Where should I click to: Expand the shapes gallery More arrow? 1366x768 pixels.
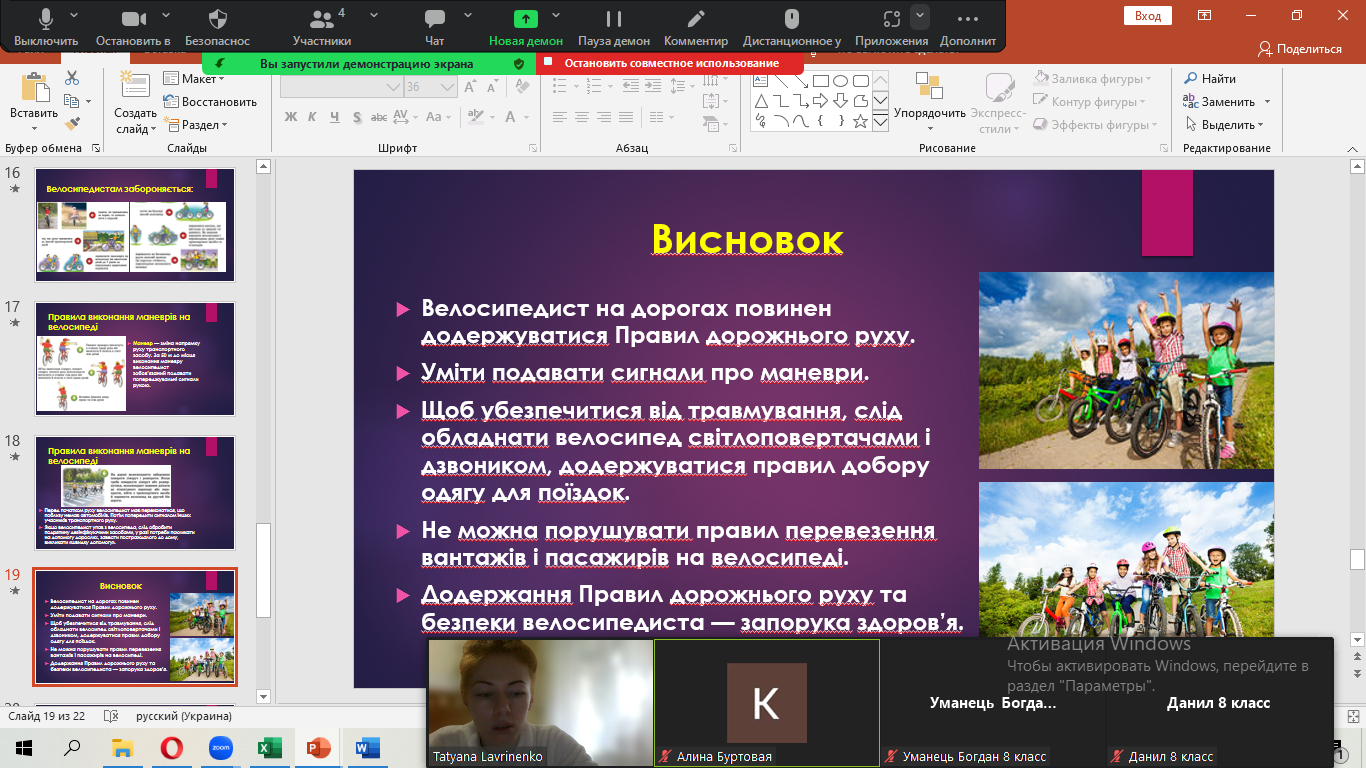(x=880, y=121)
